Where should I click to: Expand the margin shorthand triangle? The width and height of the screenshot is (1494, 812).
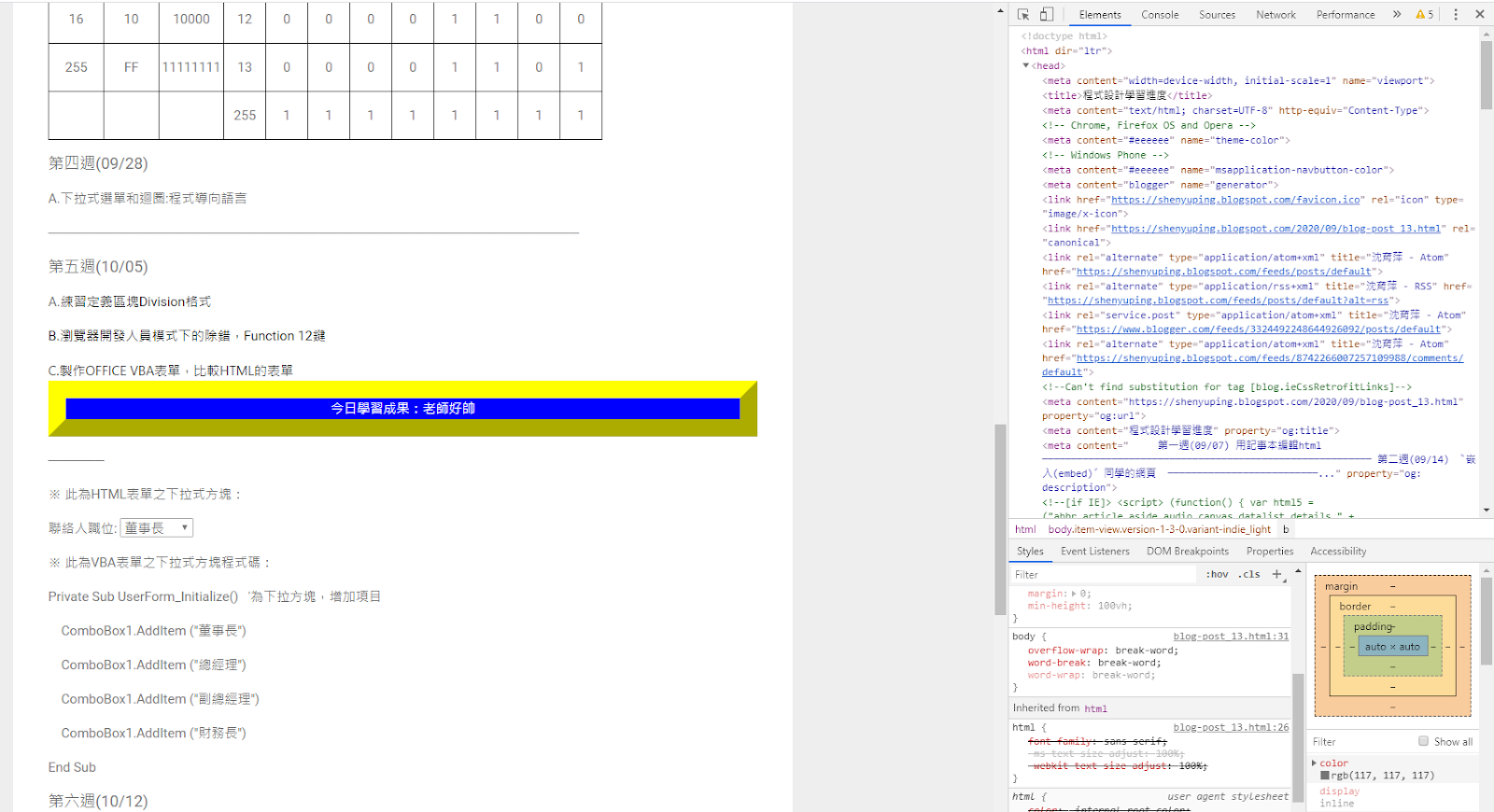click(1074, 594)
